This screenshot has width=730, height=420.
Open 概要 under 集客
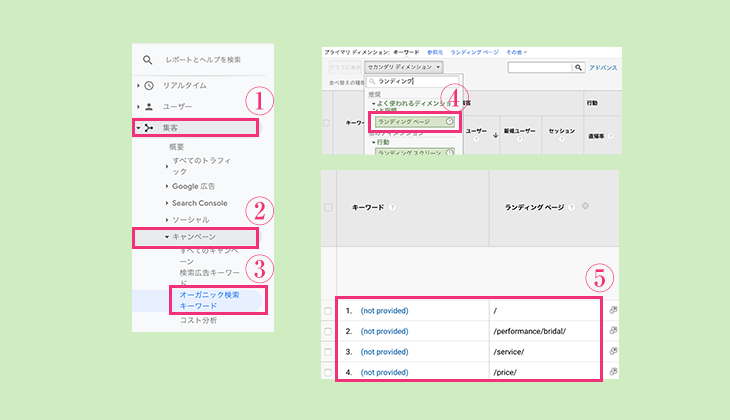click(176, 147)
